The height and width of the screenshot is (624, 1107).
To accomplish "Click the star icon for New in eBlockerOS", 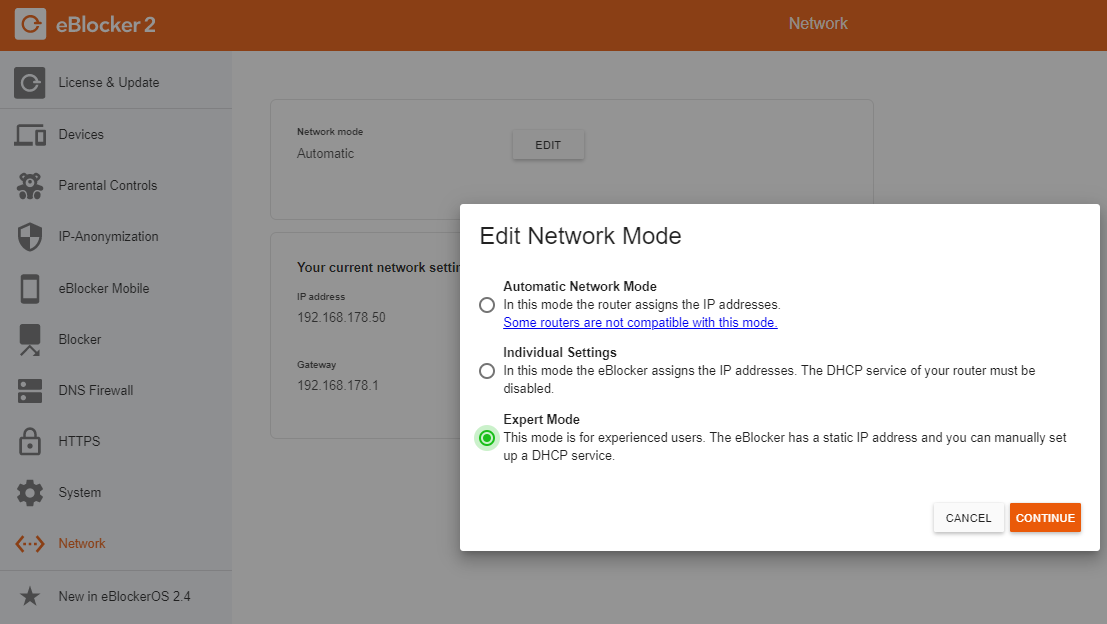I will tap(30, 596).
